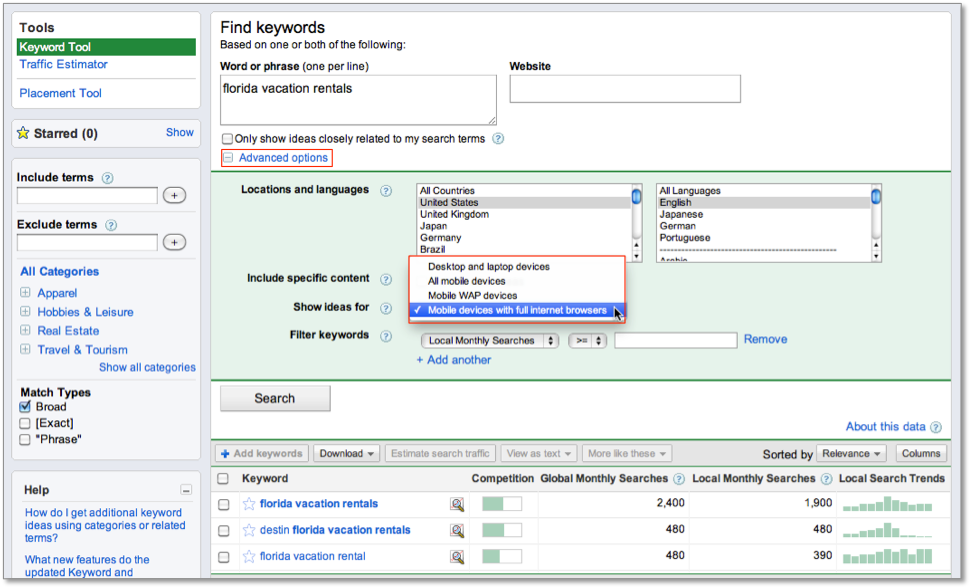970x587 pixels.
Task: Collapse the Help panel via minus icon
Action: (186, 490)
